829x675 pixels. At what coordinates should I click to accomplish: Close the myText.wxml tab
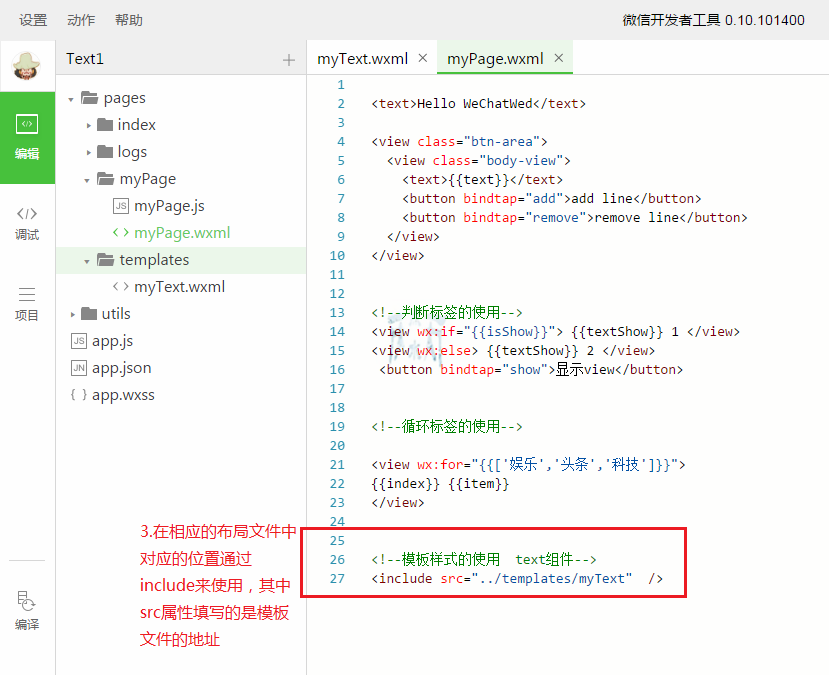[x=423, y=58]
